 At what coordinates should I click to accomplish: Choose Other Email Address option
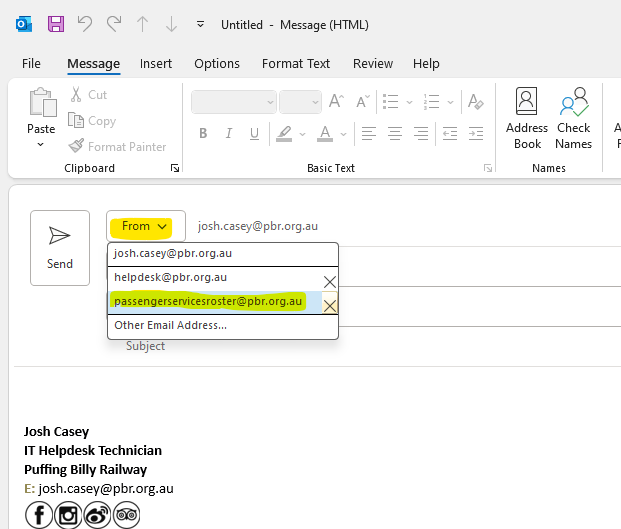pos(223,326)
